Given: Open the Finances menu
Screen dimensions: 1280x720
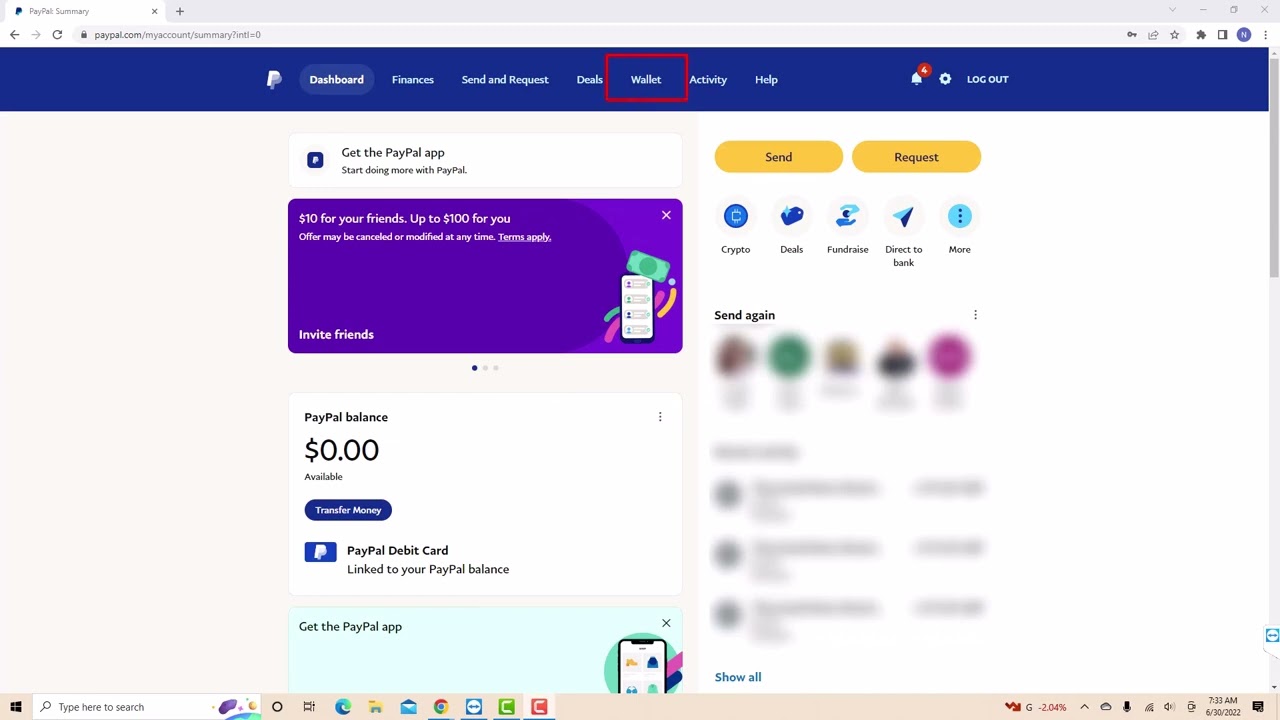Looking at the screenshot, I should 413,79.
